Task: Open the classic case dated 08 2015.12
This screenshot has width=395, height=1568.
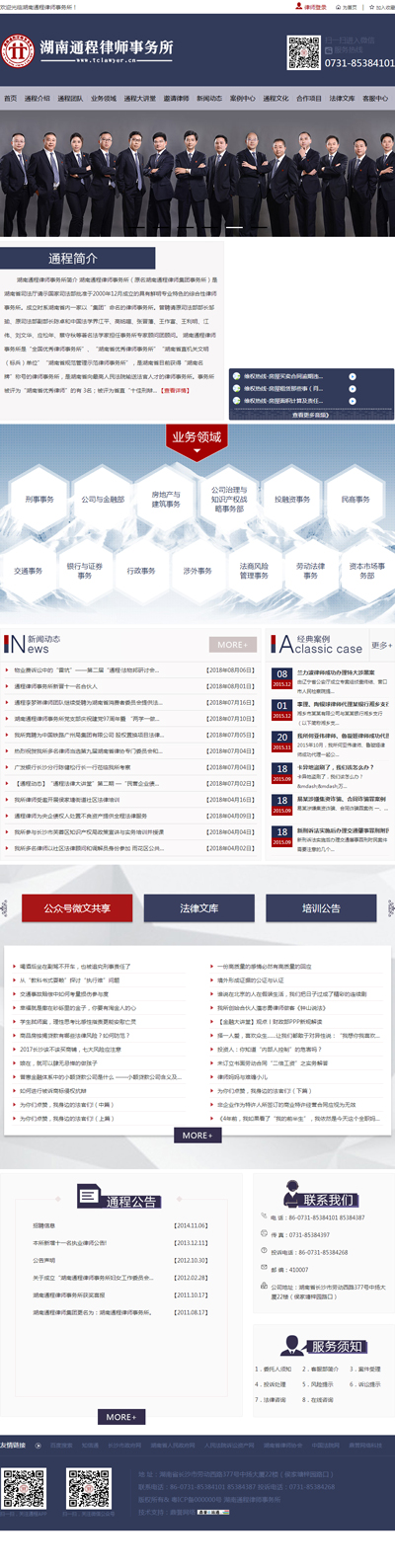Action: click(x=331, y=680)
